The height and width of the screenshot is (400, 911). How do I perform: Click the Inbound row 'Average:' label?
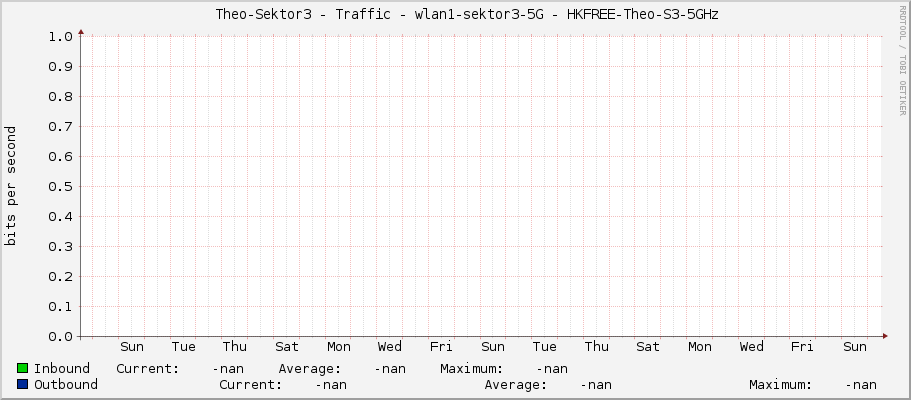click(310, 369)
